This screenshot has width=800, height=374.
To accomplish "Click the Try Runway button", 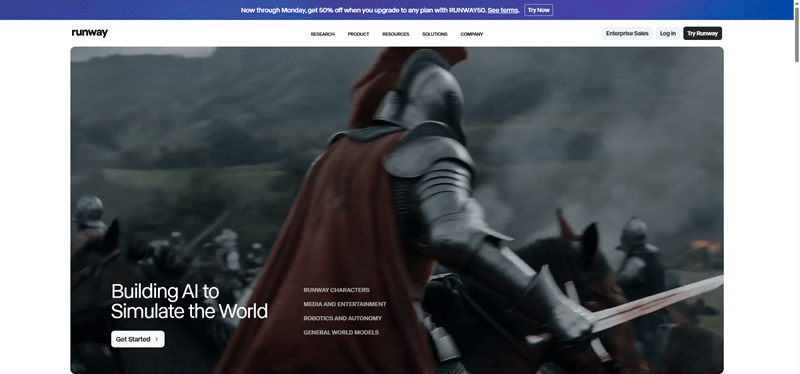I will click(702, 33).
